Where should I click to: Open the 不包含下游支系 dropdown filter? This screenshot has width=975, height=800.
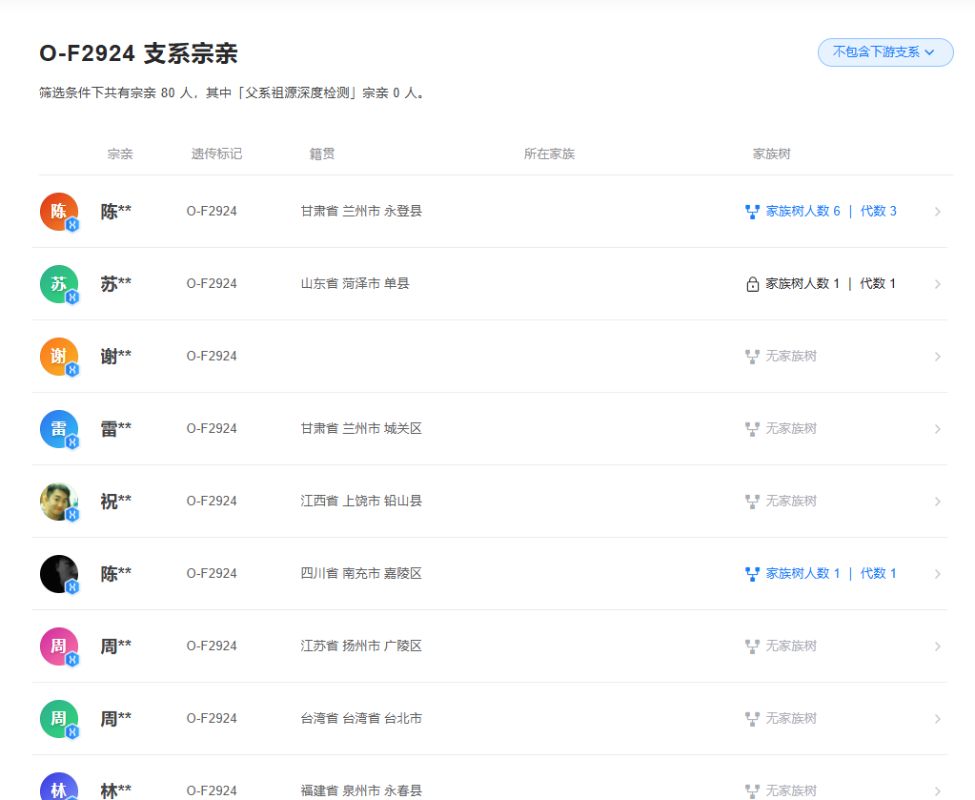tap(885, 52)
